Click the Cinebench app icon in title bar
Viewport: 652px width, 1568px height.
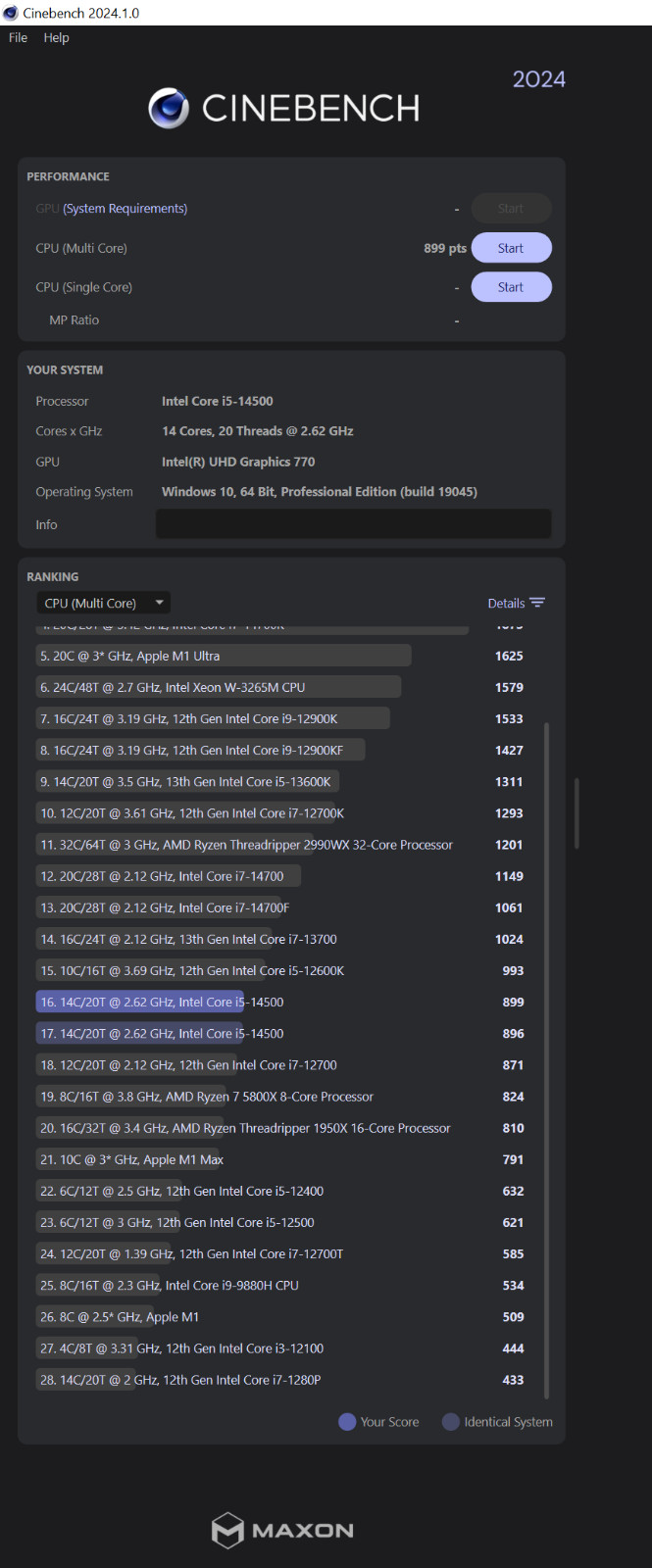coord(11,13)
